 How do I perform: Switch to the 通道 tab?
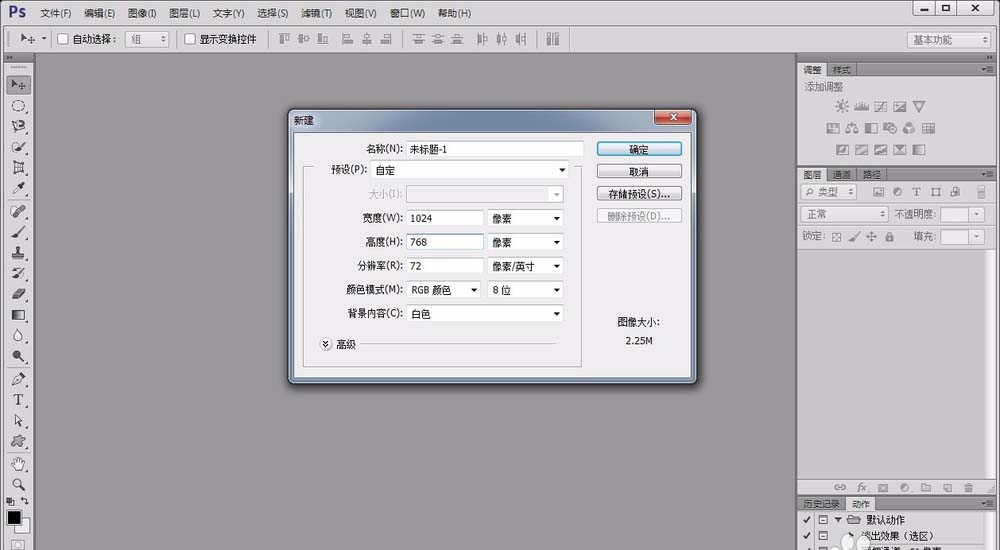[x=842, y=174]
